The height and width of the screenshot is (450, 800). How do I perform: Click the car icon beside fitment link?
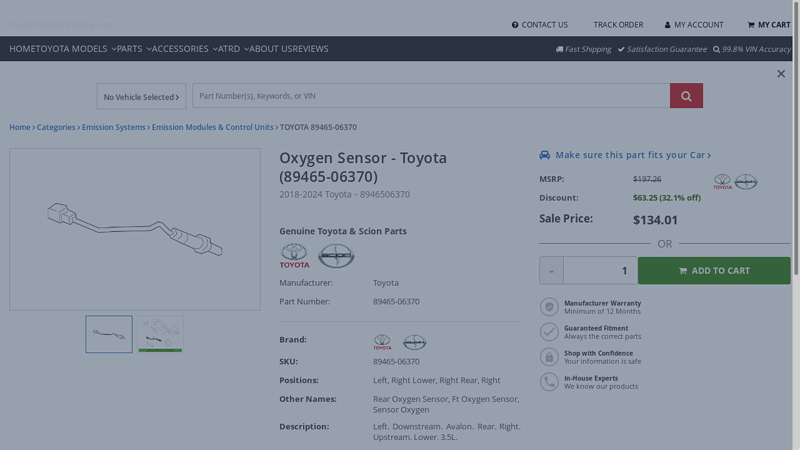point(545,155)
